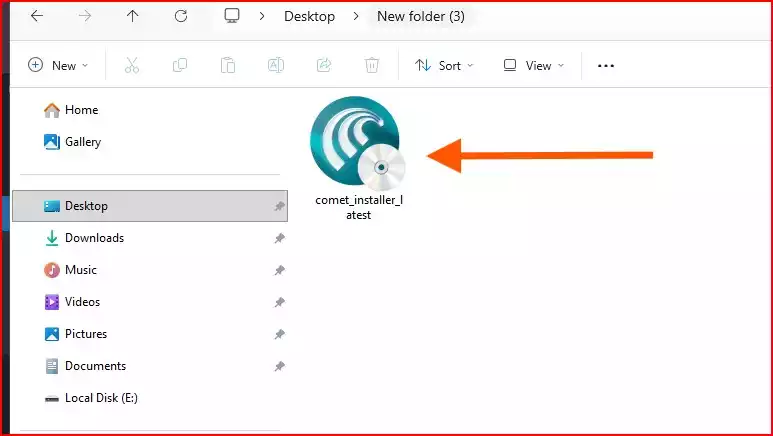Go back with the left arrow button

[x=37, y=16]
